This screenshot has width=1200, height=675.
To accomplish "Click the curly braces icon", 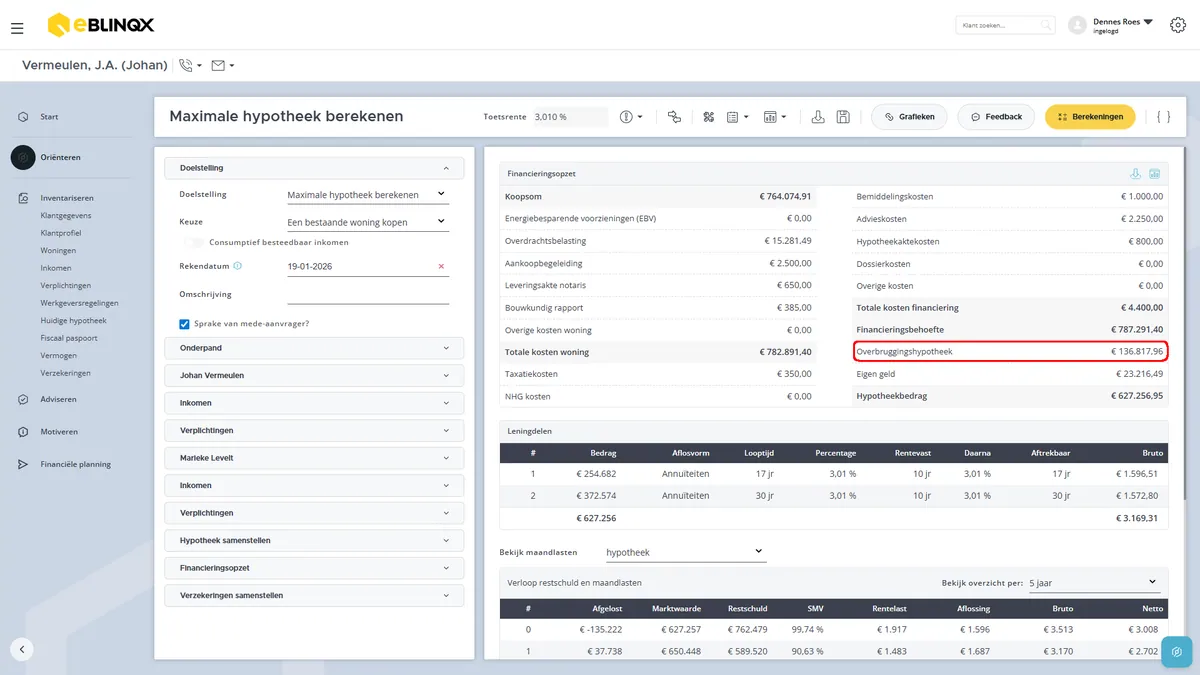I will tap(1163, 117).
